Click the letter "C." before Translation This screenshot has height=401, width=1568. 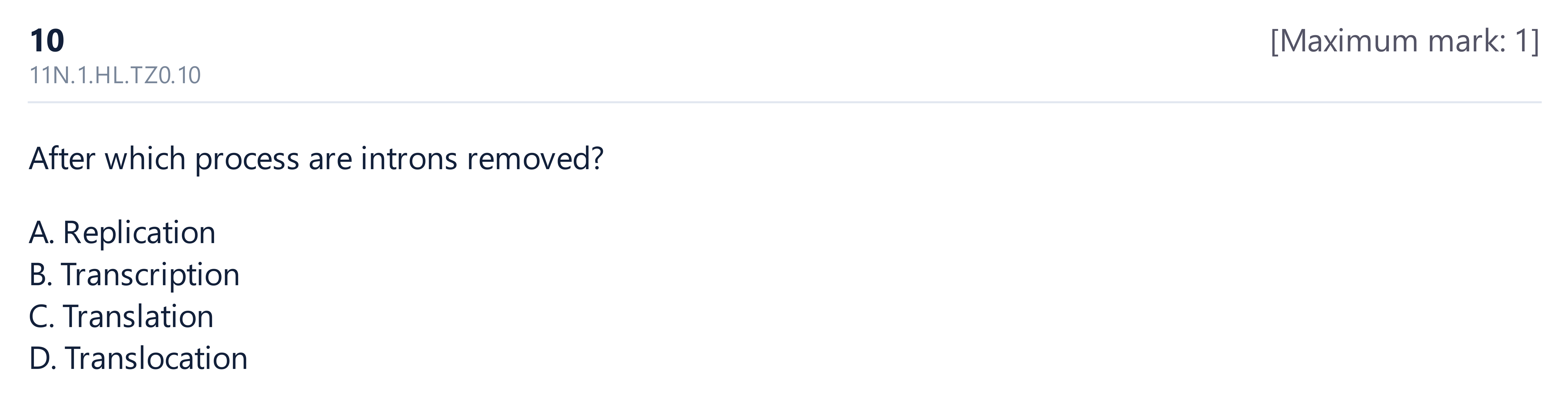41,317
